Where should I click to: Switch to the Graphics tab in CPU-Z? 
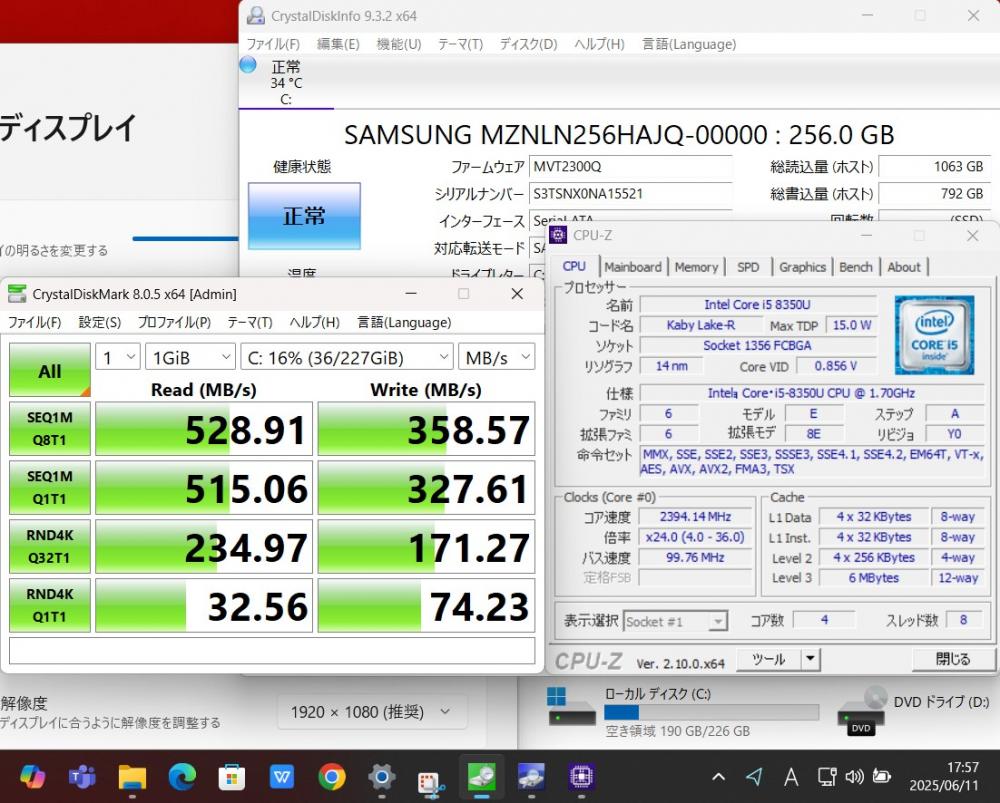tap(802, 267)
